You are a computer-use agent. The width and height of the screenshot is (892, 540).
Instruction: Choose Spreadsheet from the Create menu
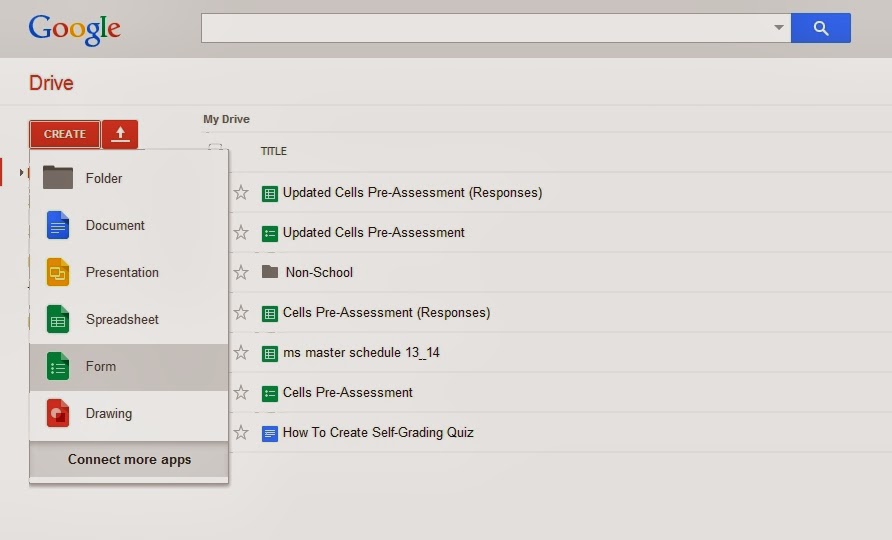pyautogui.click(x=129, y=319)
